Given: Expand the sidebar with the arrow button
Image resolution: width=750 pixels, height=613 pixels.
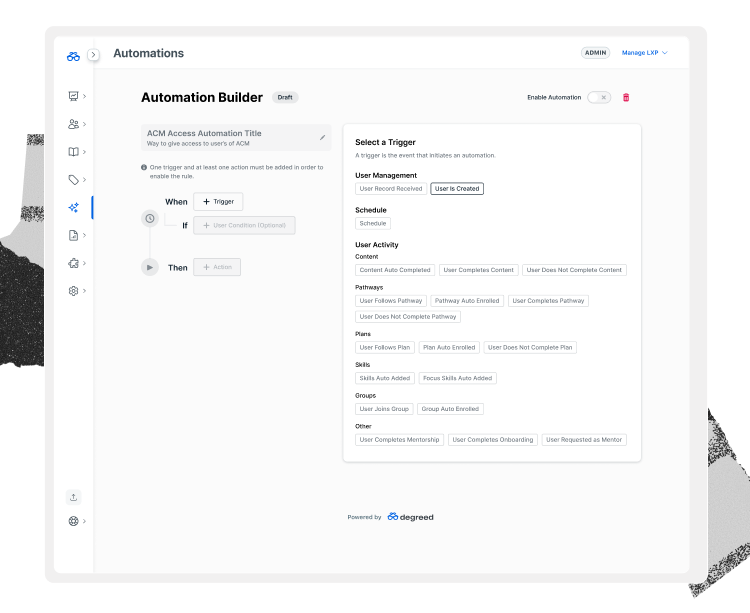Looking at the screenshot, I should 93,55.
